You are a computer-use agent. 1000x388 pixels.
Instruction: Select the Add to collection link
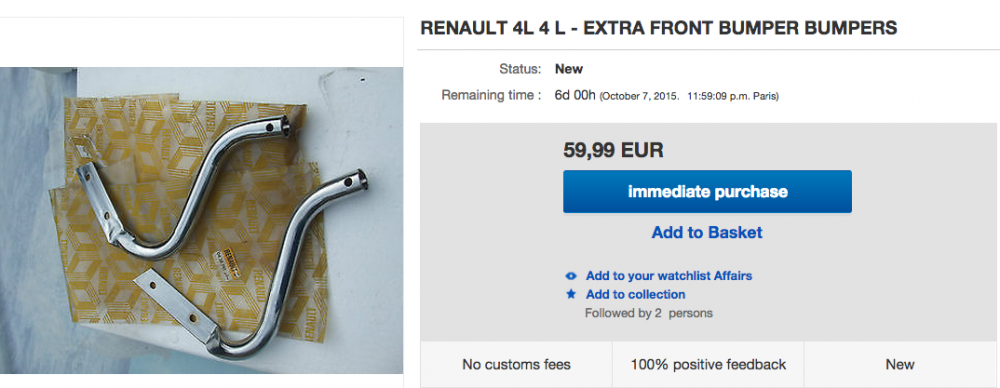pyautogui.click(x=636, y=295)
